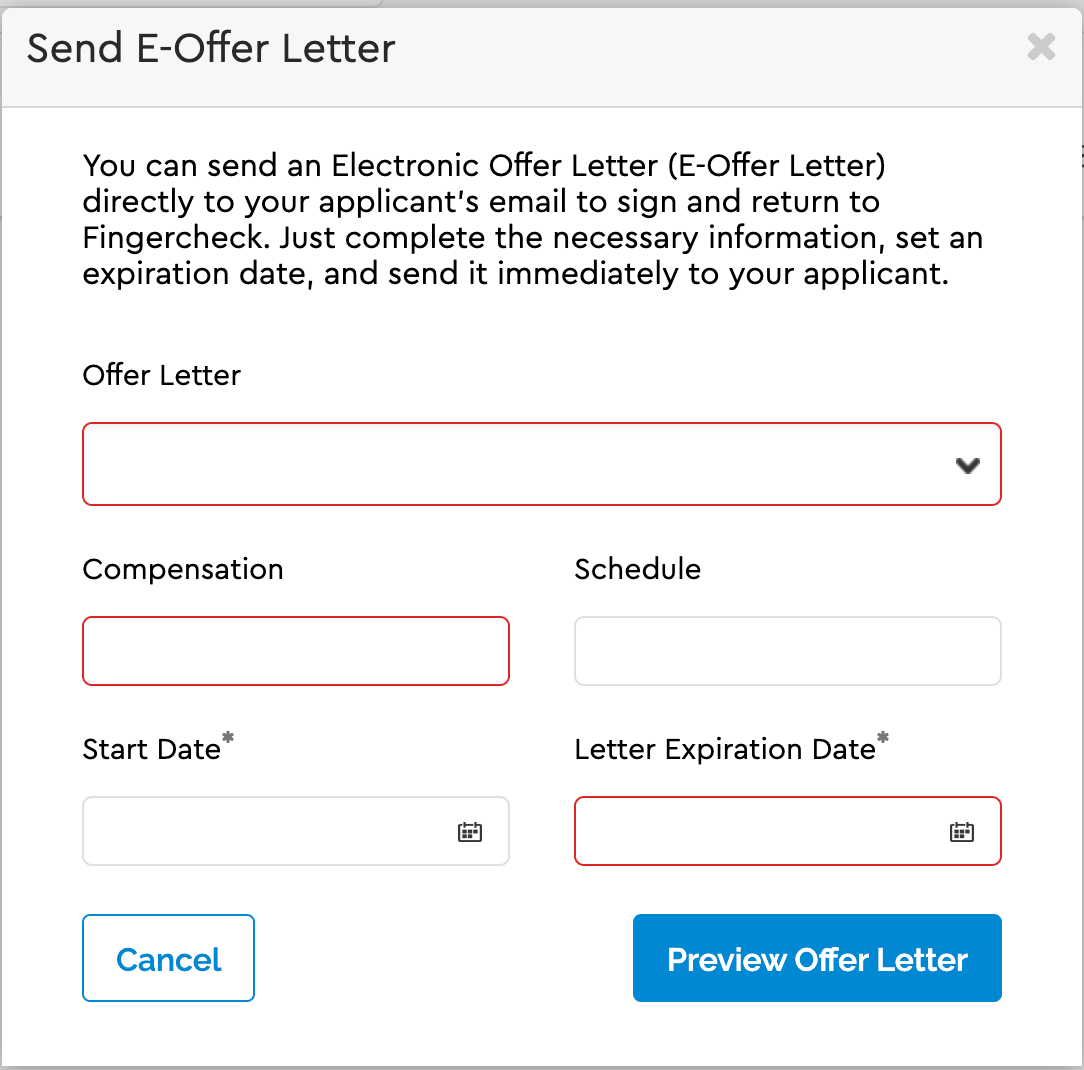Select the Start Date input field

coord(265,831)
